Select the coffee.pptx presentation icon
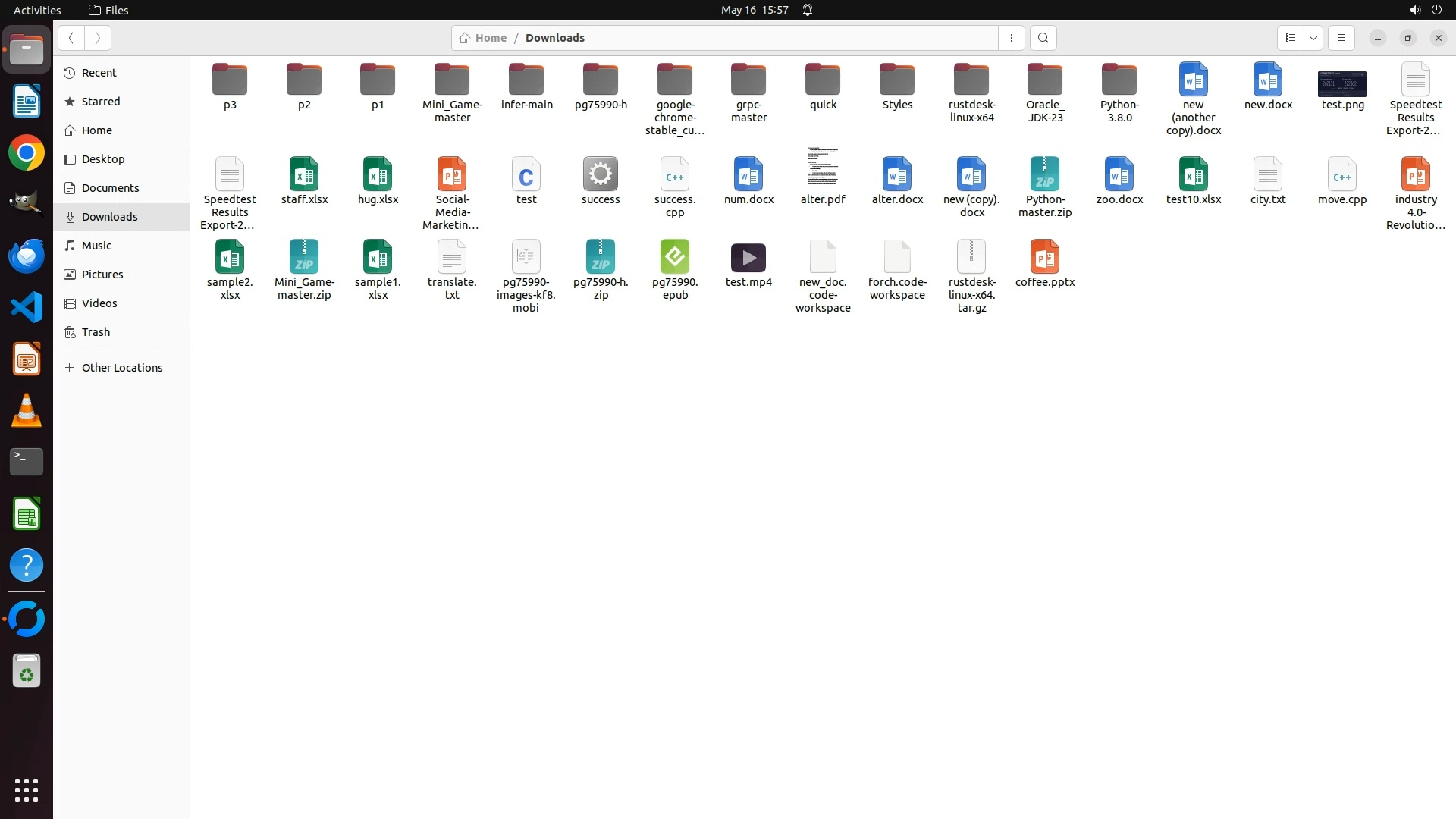 1044,258
